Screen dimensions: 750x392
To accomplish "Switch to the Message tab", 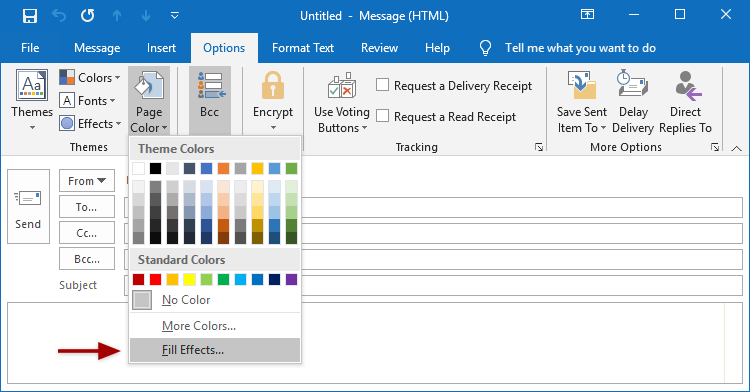I will (x=97, y=48).
